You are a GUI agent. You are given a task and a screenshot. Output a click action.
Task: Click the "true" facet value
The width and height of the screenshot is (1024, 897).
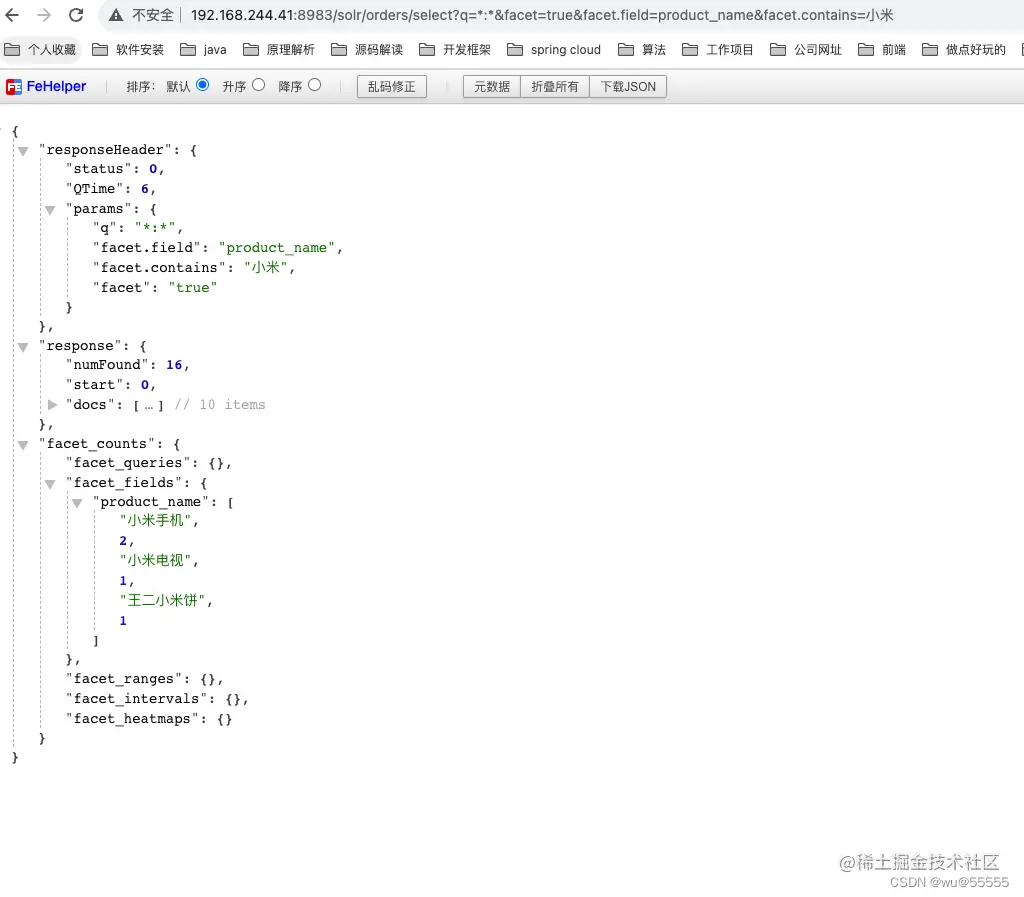point(193,288)
